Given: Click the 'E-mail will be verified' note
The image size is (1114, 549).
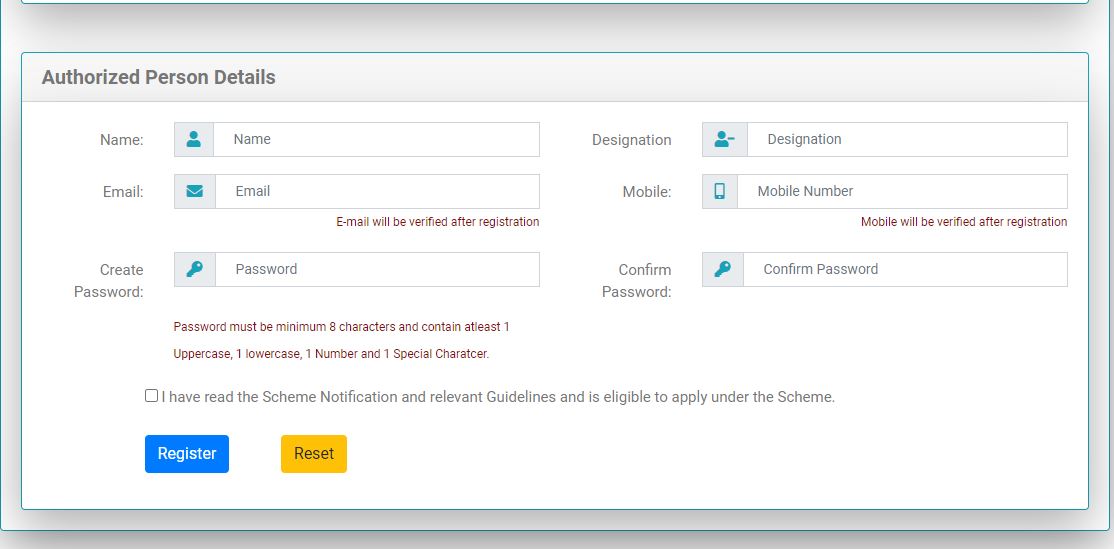Looking at the screenshot, I should coord(437,222).
